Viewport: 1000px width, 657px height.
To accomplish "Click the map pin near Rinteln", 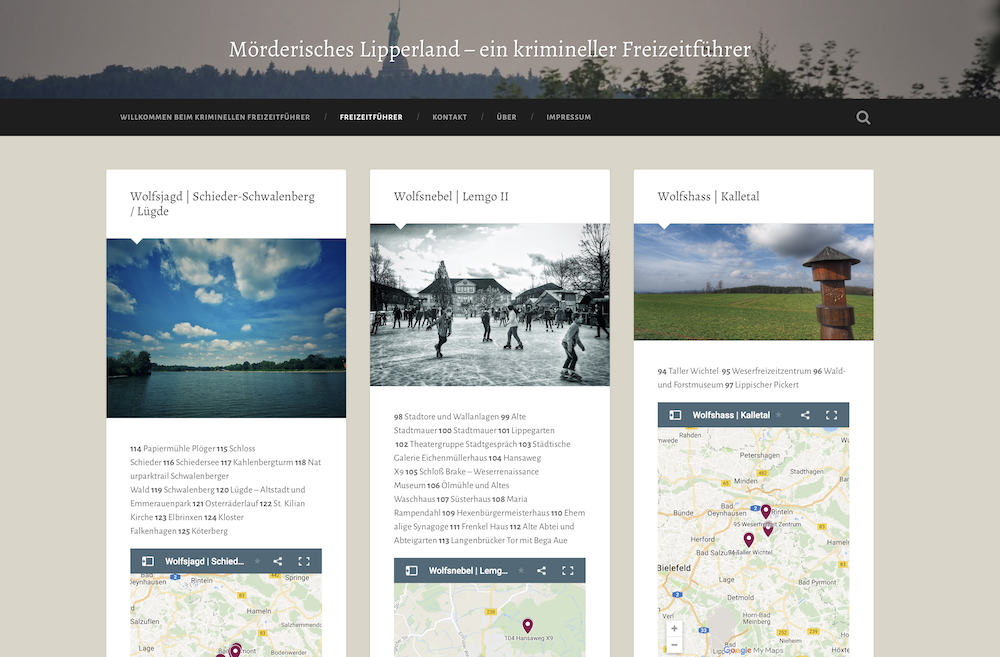I will coord(766,511).
